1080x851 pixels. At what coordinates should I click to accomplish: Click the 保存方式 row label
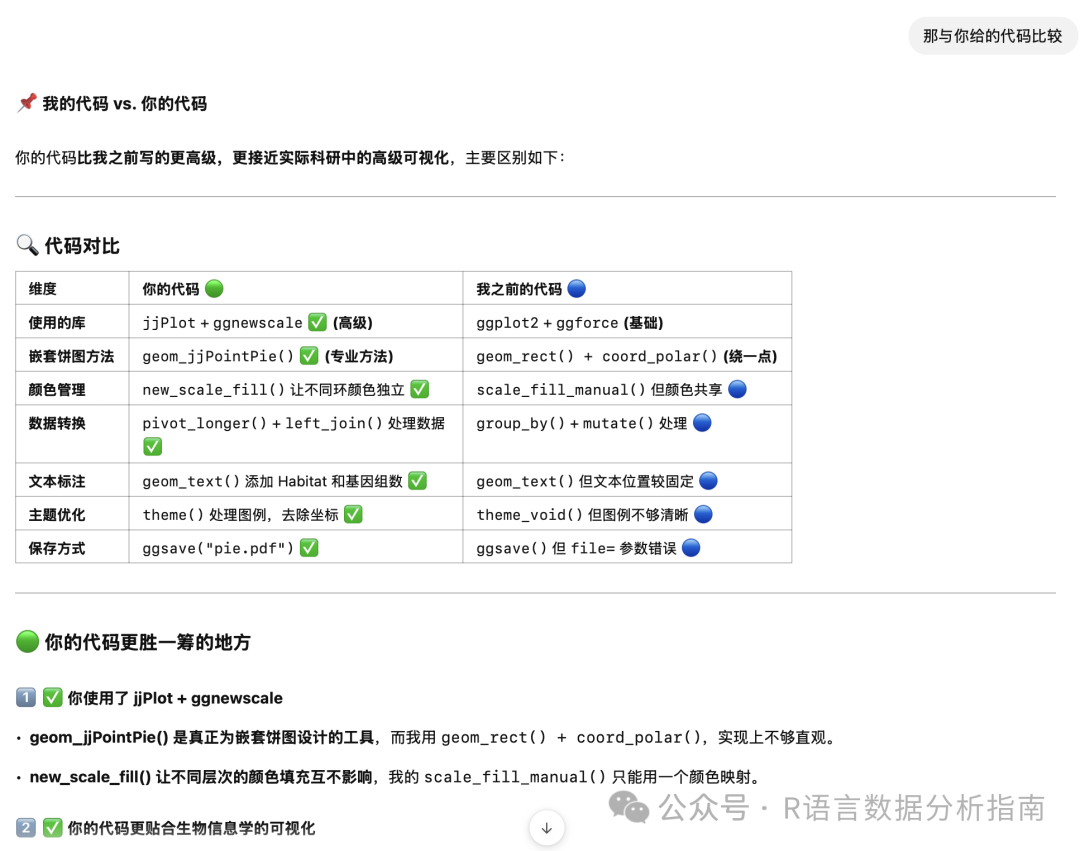(57, 549)
